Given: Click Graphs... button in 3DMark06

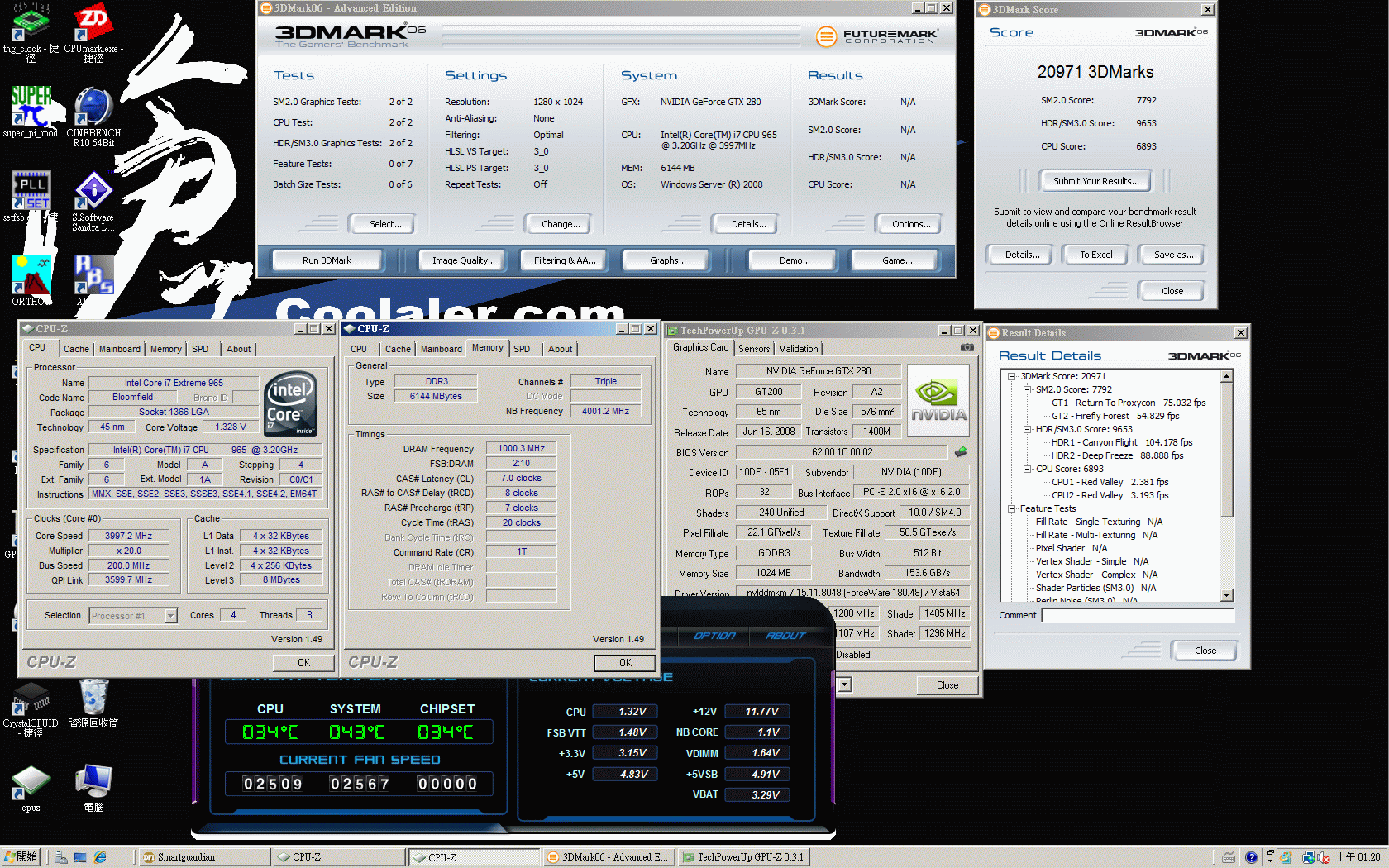Looking at the screenshot, I should (x=667, y=260).
